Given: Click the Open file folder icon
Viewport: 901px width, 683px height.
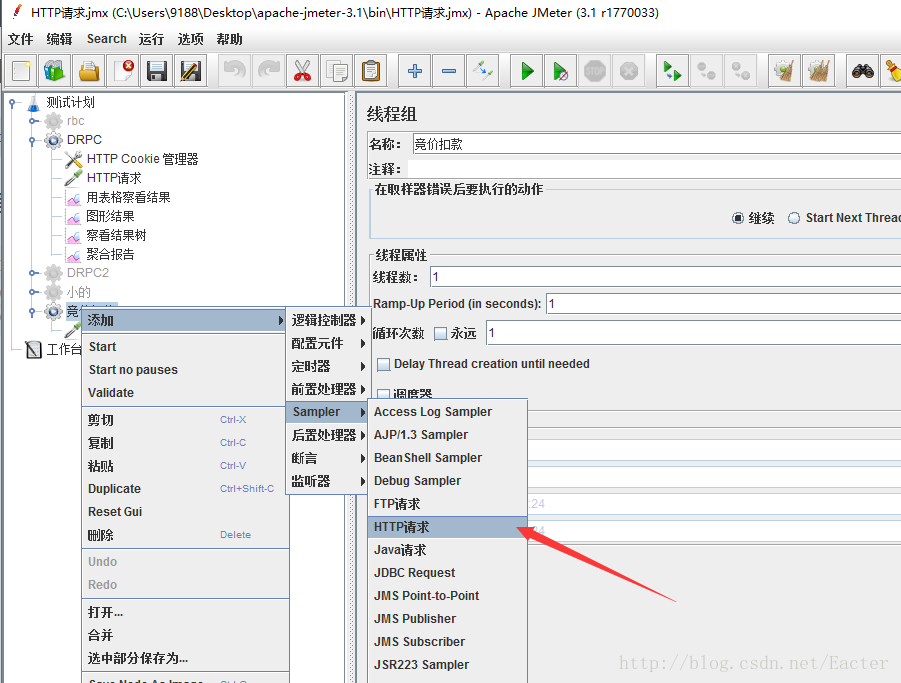Looking at the screenshot, I should (x=89, y=71).
